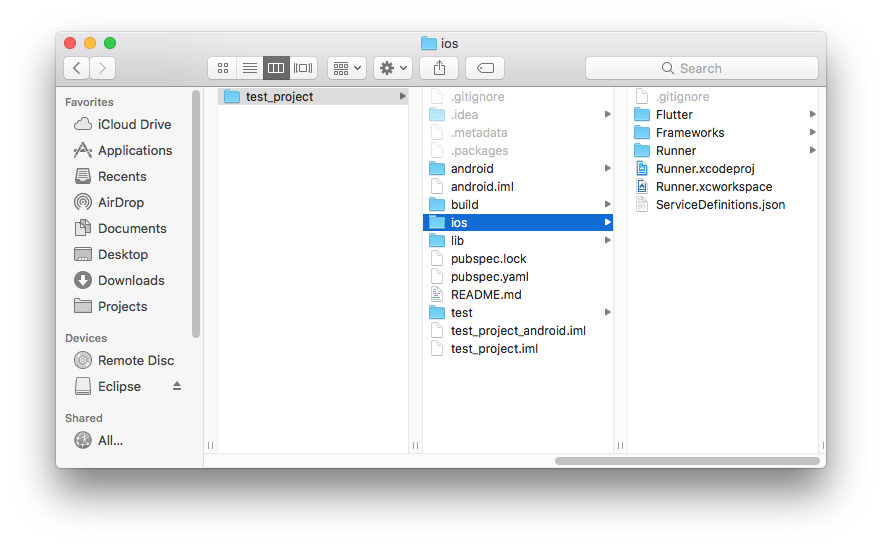Activate column view toggle button
This screenshot has height=548, width=882.
276,68
